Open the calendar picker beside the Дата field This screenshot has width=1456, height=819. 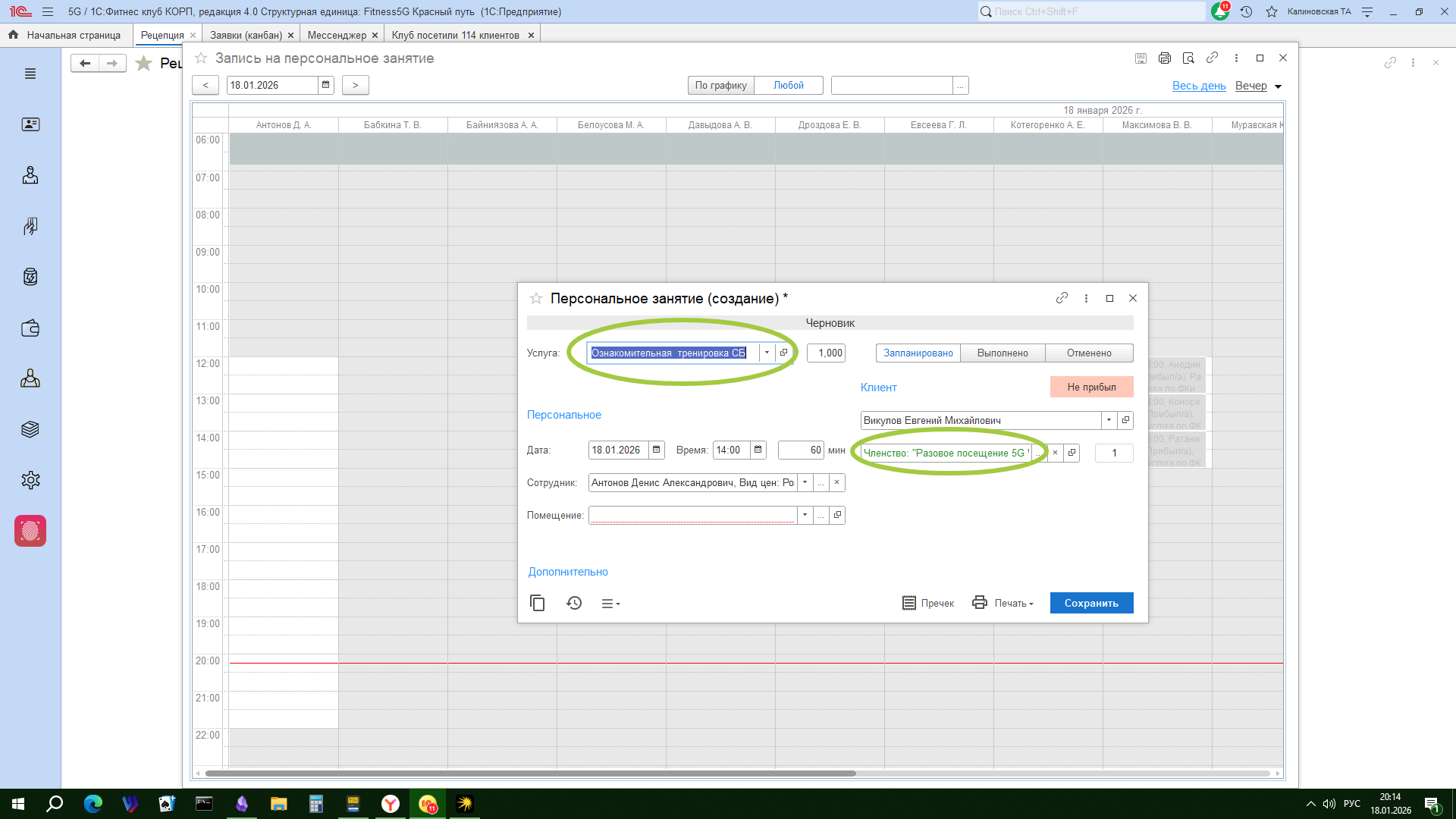point(657,450)
